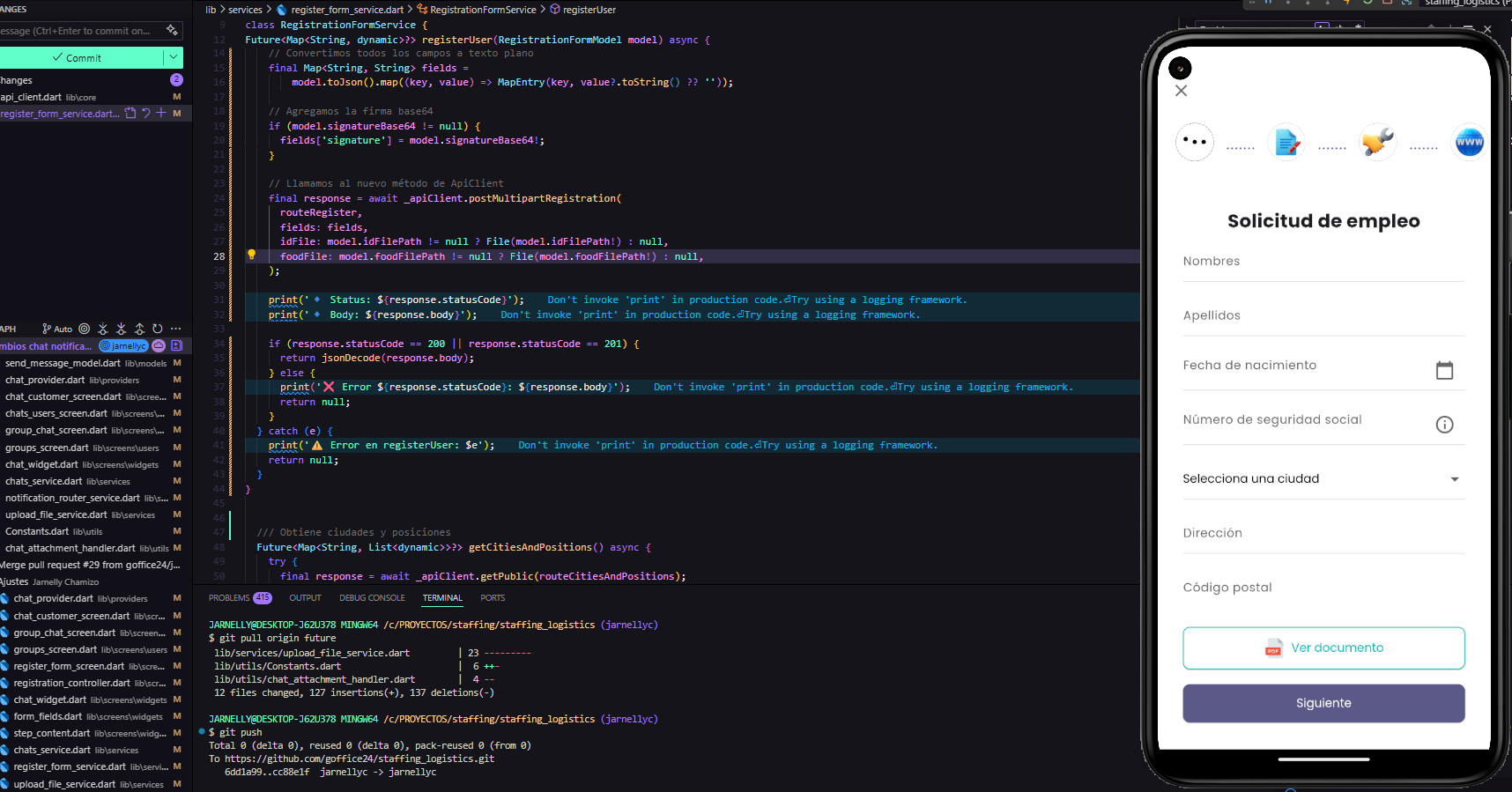Click the Nombres input field

click(x=1323, y=262)
